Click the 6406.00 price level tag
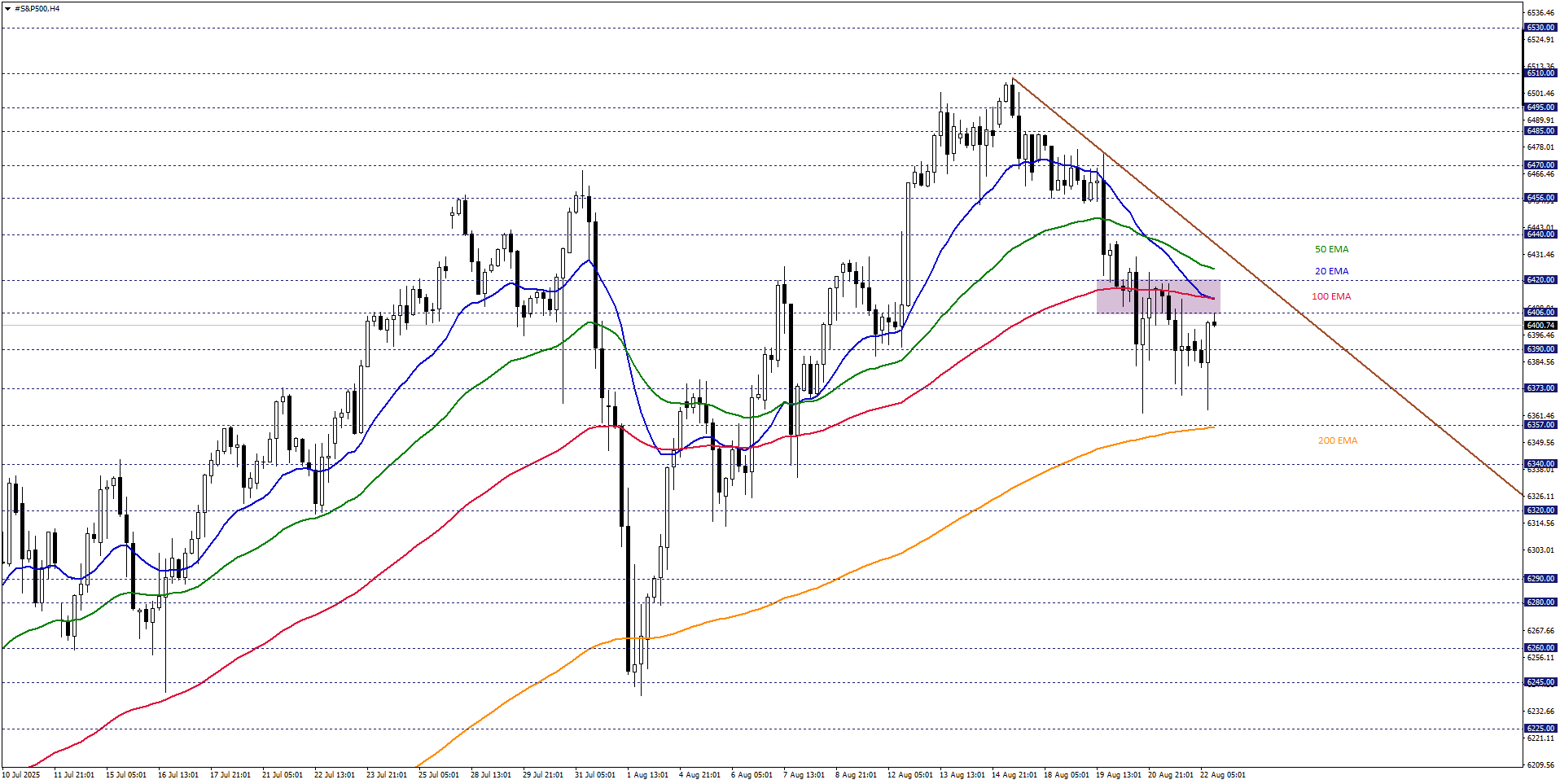 [x=1540, y=313]
